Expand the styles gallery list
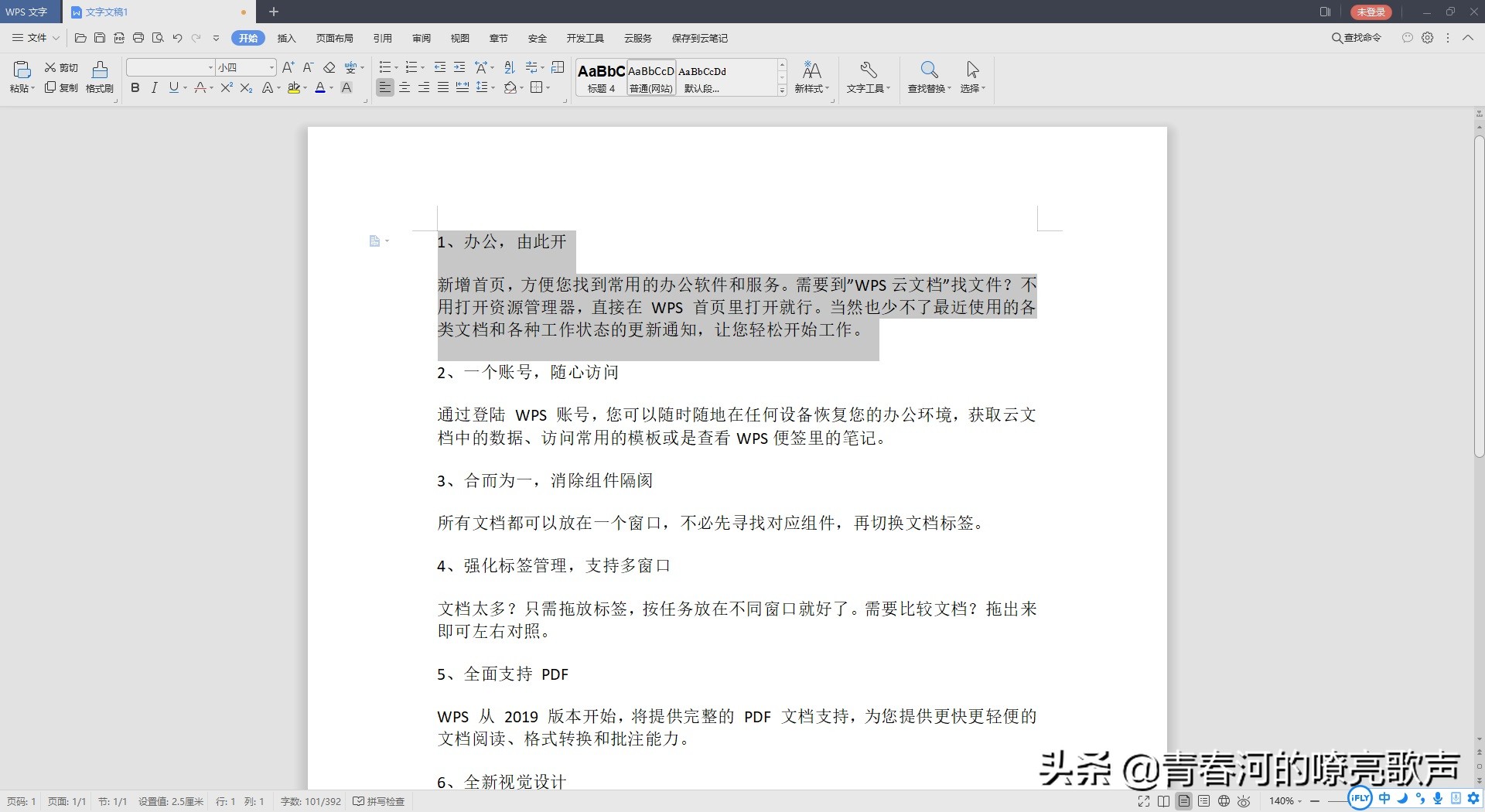 coord(782,90)
